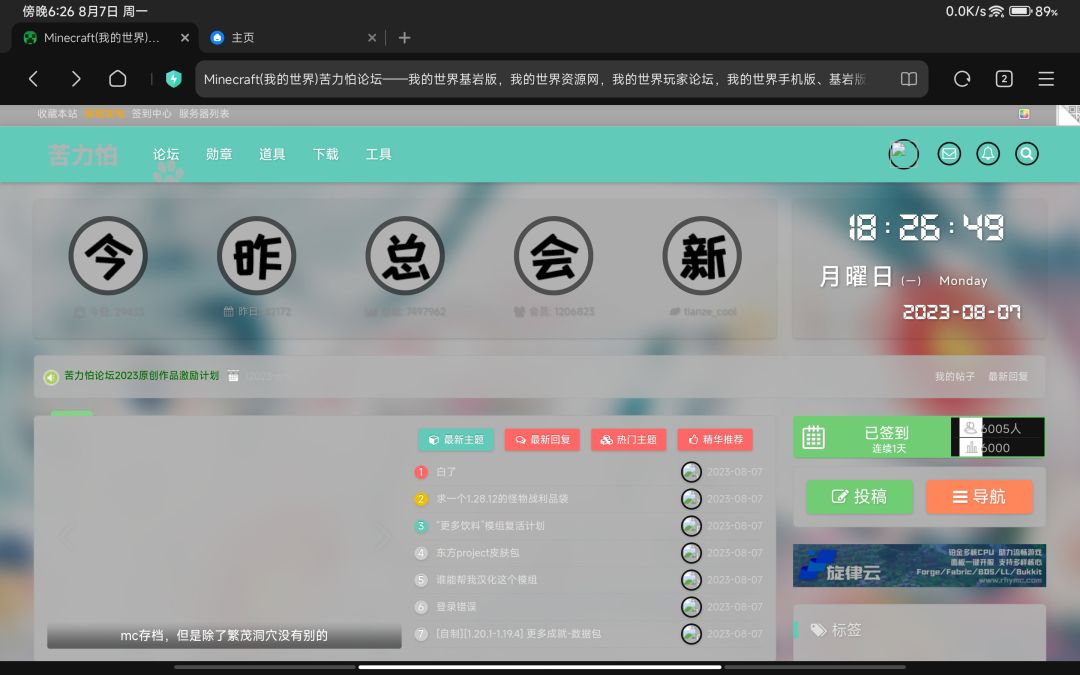The image size is (1080, 675).
Task: Click the 会 members circle
Action: pyautogui.click(x=553, y=256)
